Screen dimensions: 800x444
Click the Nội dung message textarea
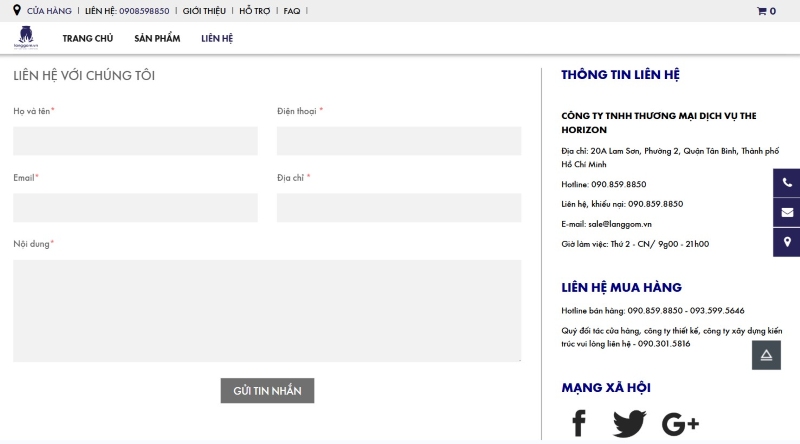click(267, 310)
